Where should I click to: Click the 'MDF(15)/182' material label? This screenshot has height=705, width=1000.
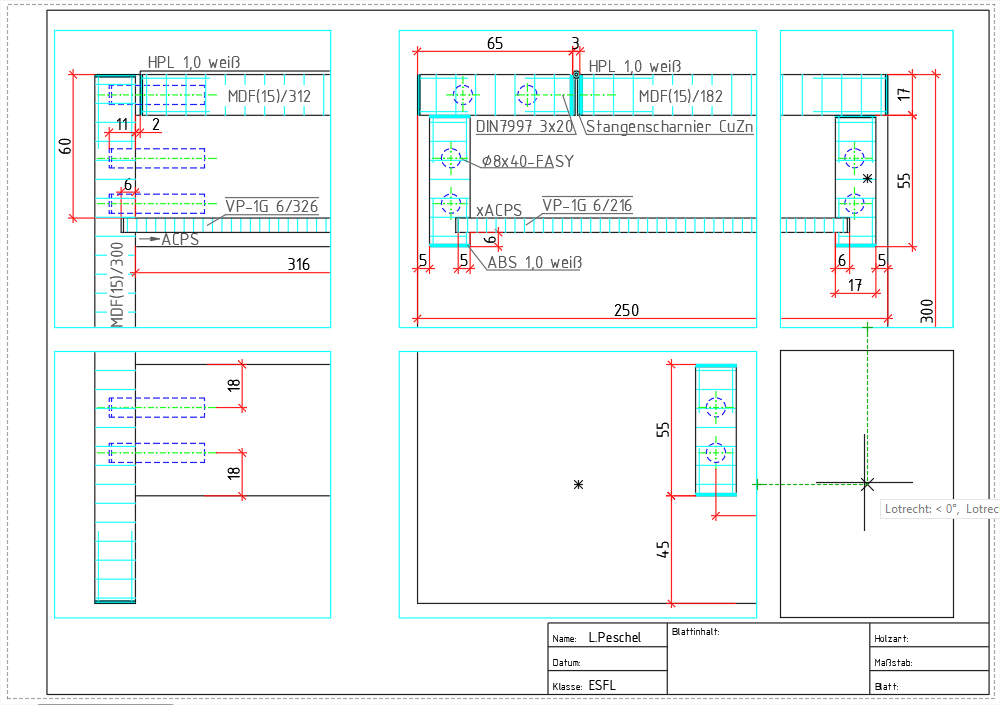(680, 96)
